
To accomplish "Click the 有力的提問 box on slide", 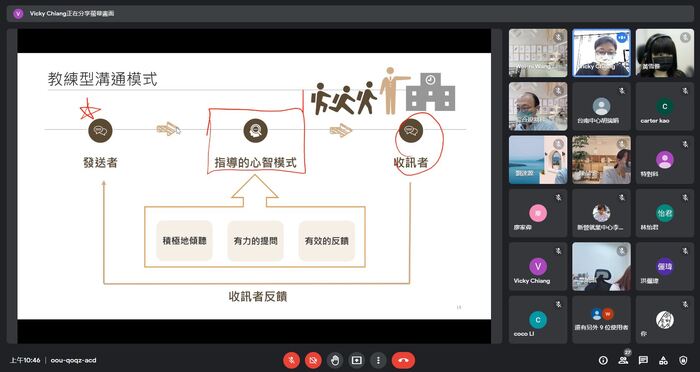I will click(x=255, y=241).
